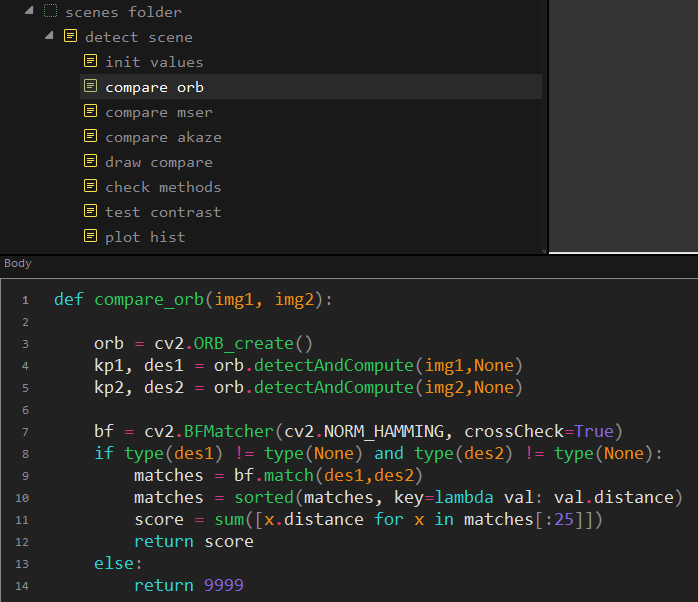
Task: Click the 9999 value in line 14
Action: tap(224, 585)
